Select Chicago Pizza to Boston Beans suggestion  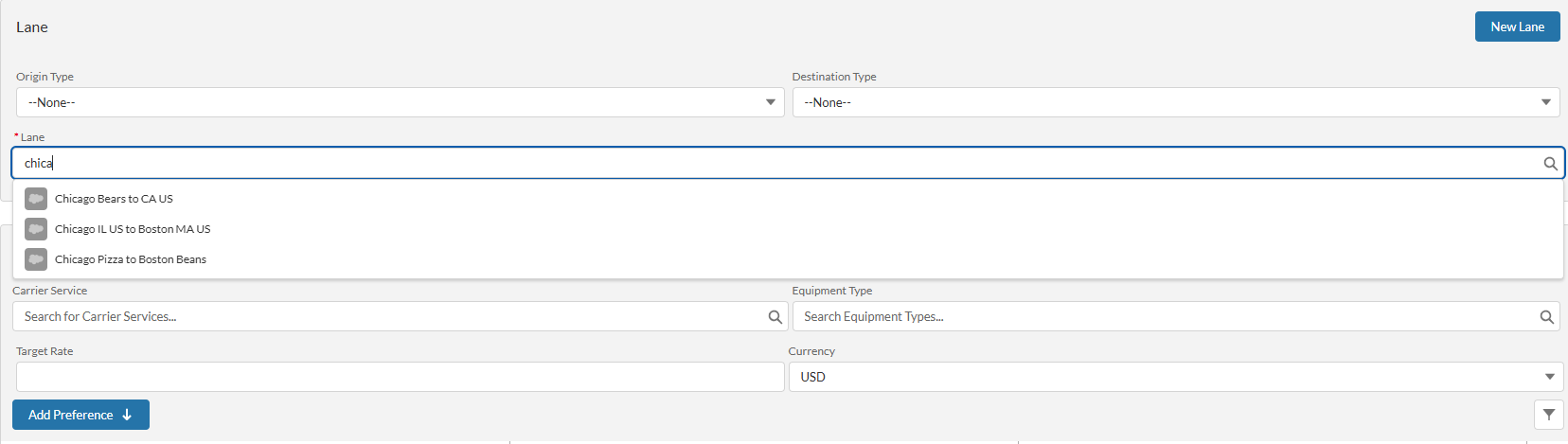(x=788, y=259)
